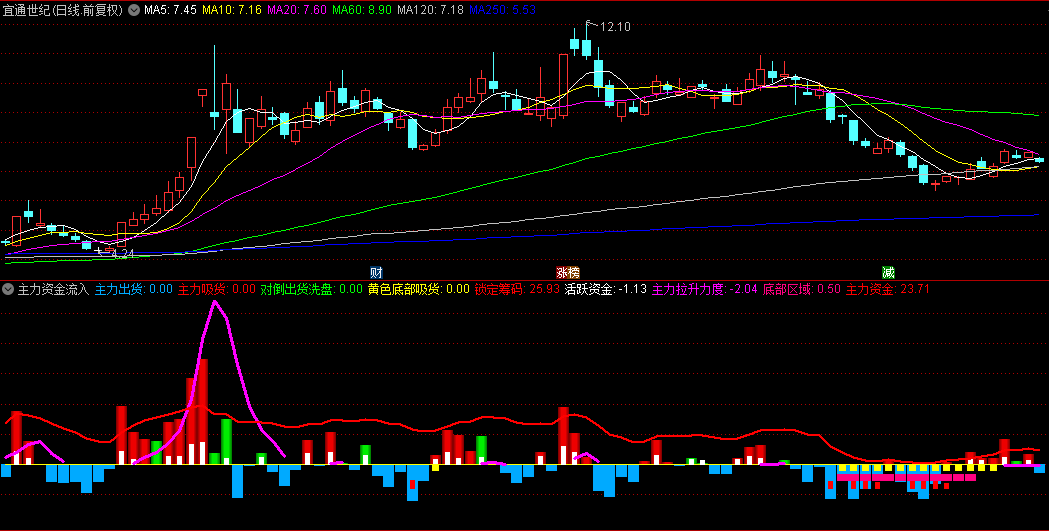Image resolution: width=1049 pixels, height=531 pixels.
Task: Click the 主力资金: 23.71 value
Action: point(888,290)
